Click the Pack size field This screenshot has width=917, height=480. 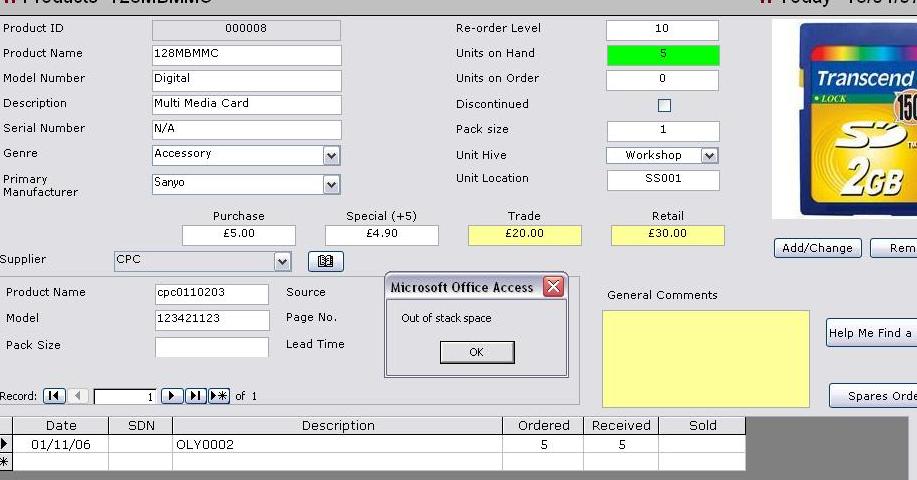[663, 131]
